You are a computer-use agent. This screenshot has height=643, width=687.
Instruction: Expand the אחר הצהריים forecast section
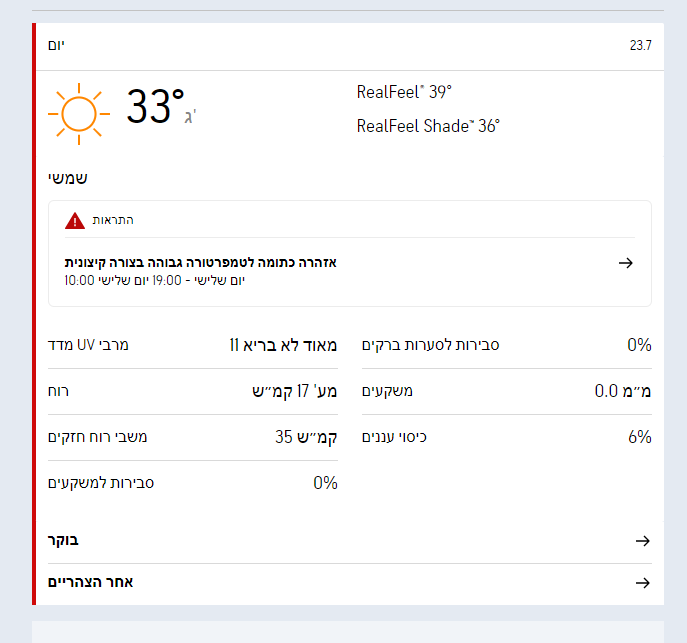(91, 583)
